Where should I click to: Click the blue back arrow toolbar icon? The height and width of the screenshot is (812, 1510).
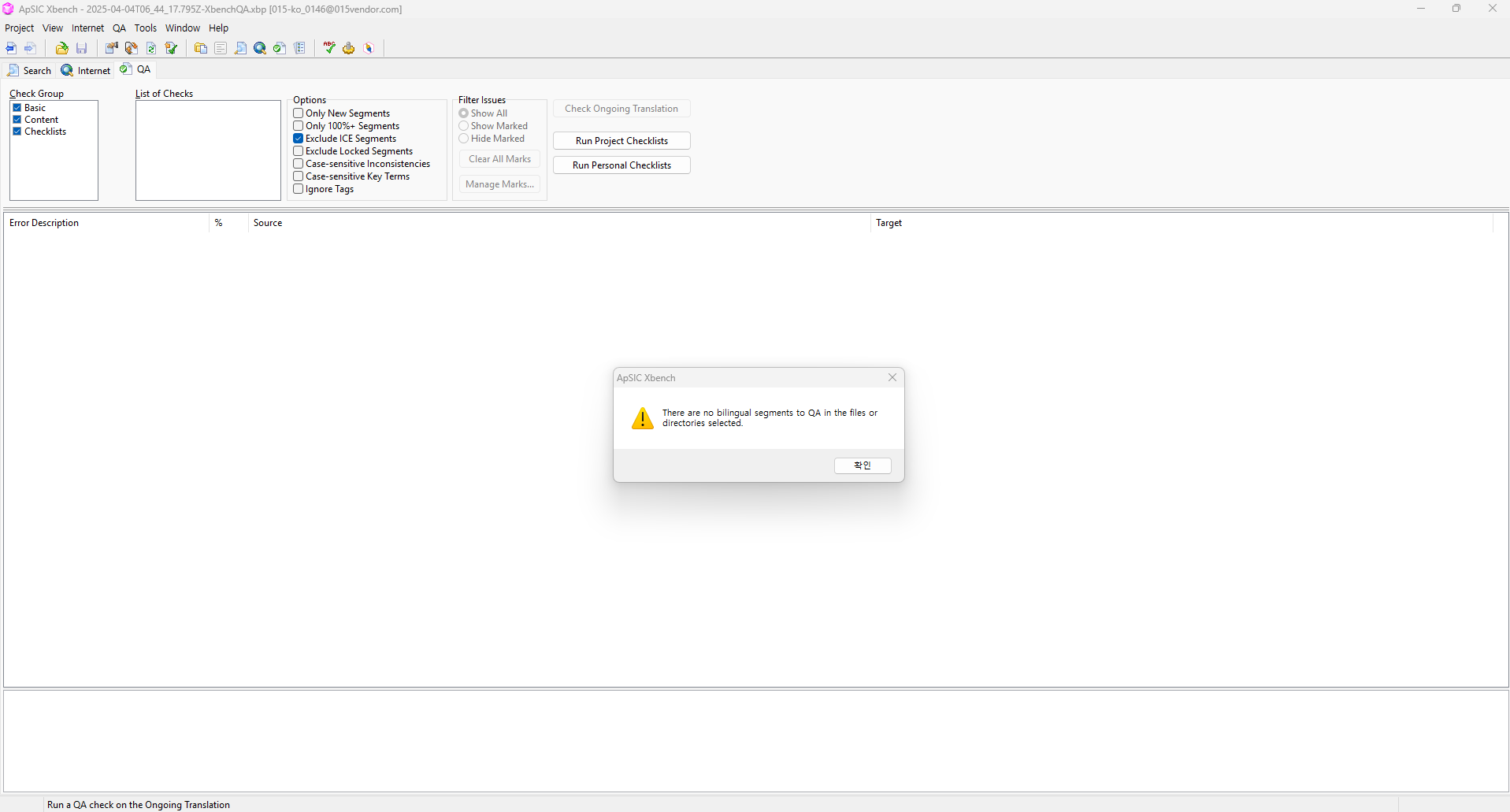coord(11,48)
